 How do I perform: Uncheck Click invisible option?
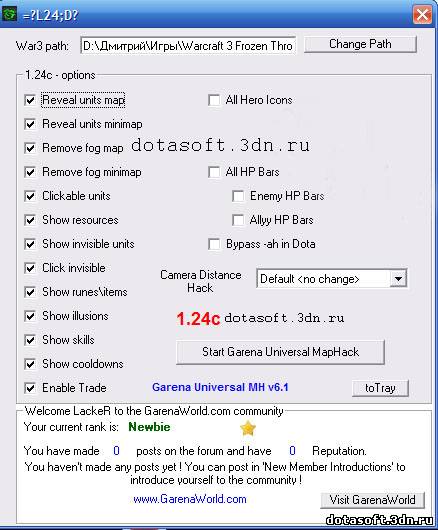coord(30,268)
